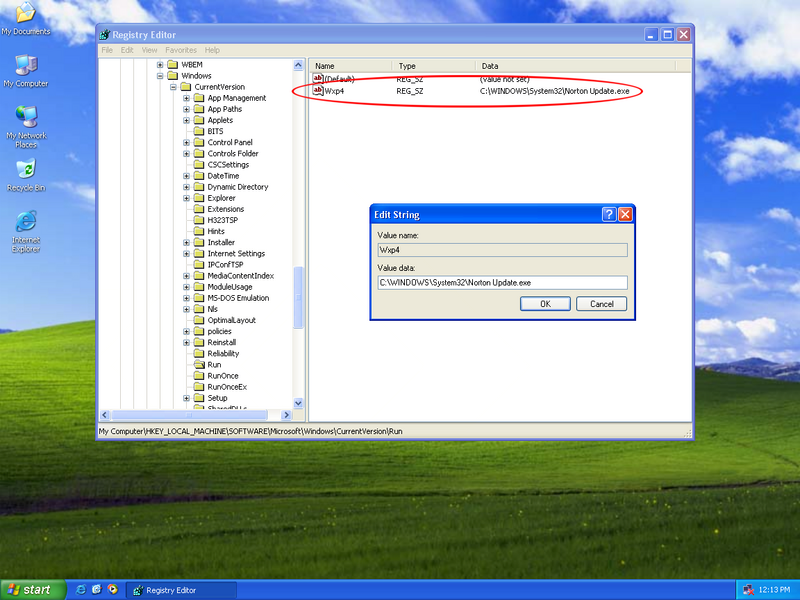Click the Value name field
The image size is (800, 600).
pyautogui.click(x=503, y=250)
